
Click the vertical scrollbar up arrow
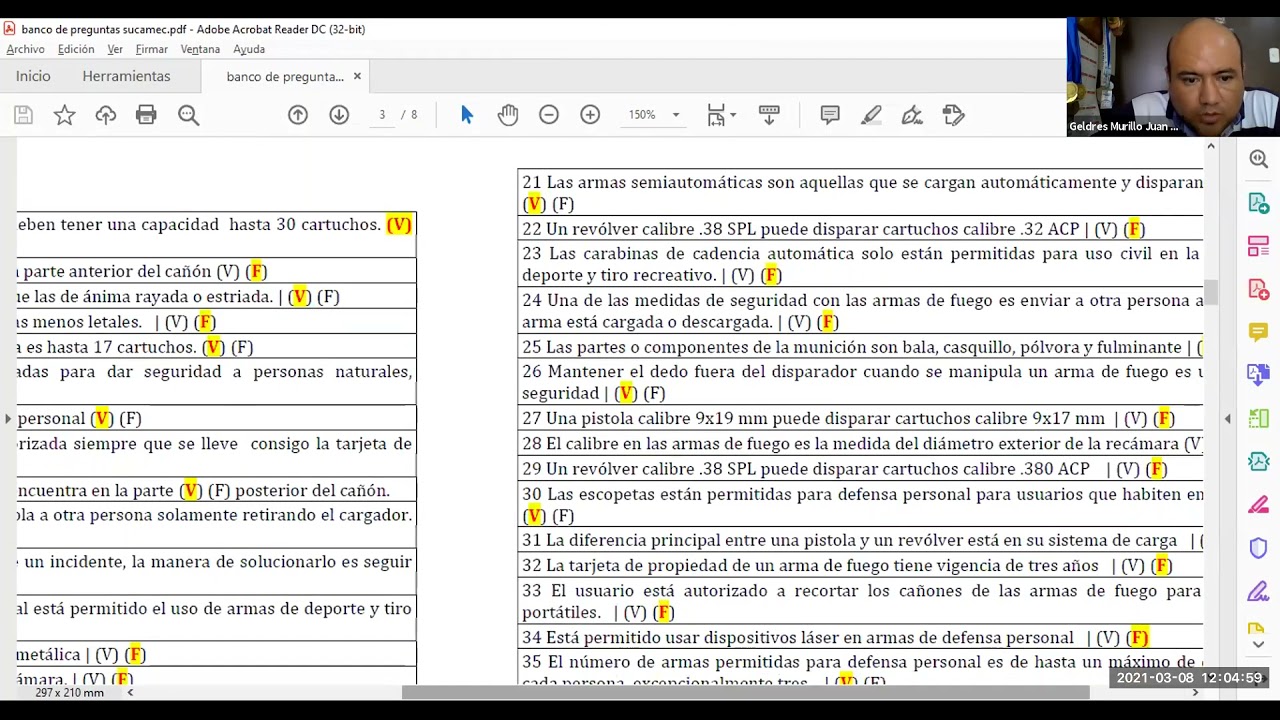coord(1210,147)
